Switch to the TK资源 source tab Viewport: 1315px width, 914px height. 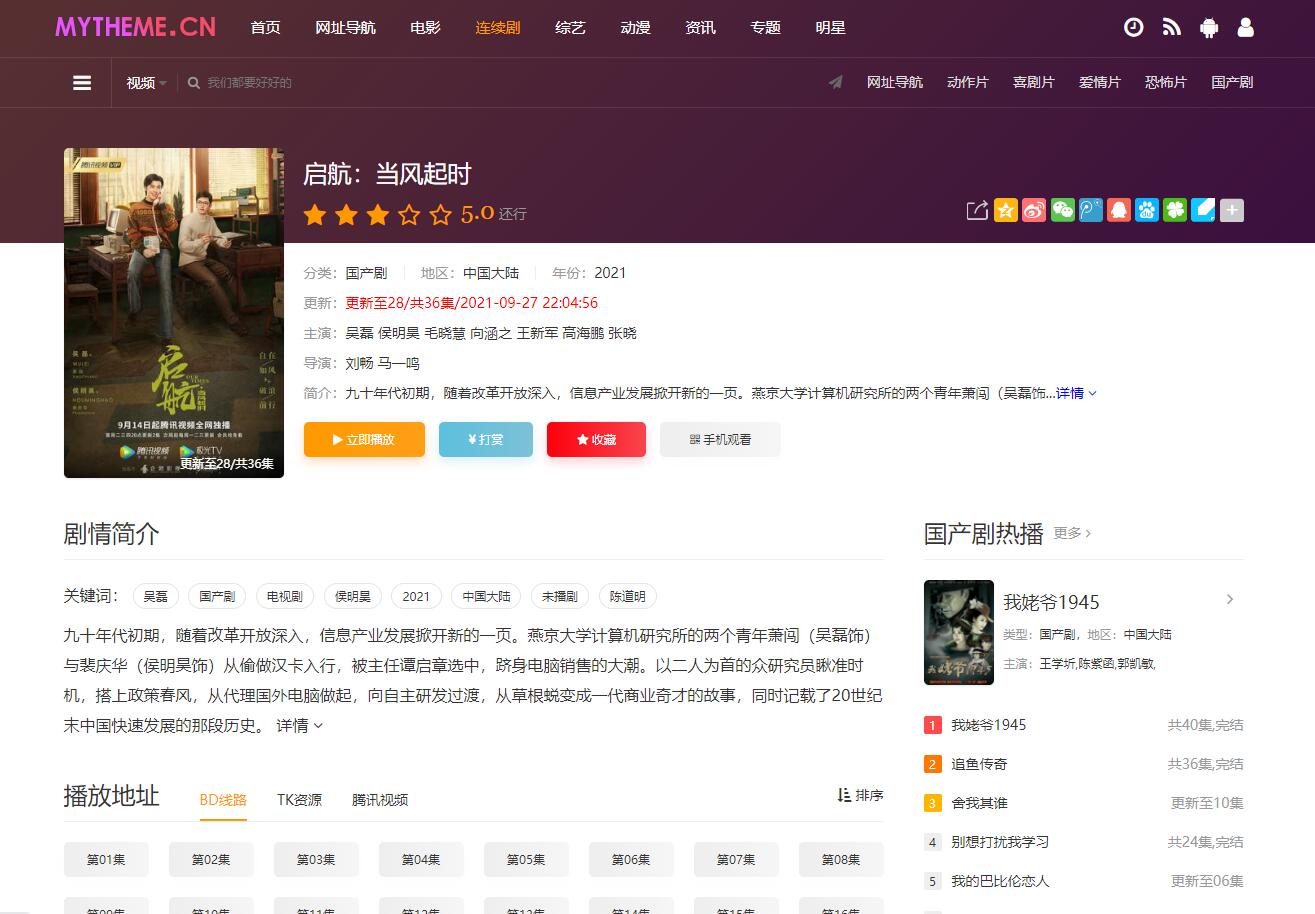299,800
